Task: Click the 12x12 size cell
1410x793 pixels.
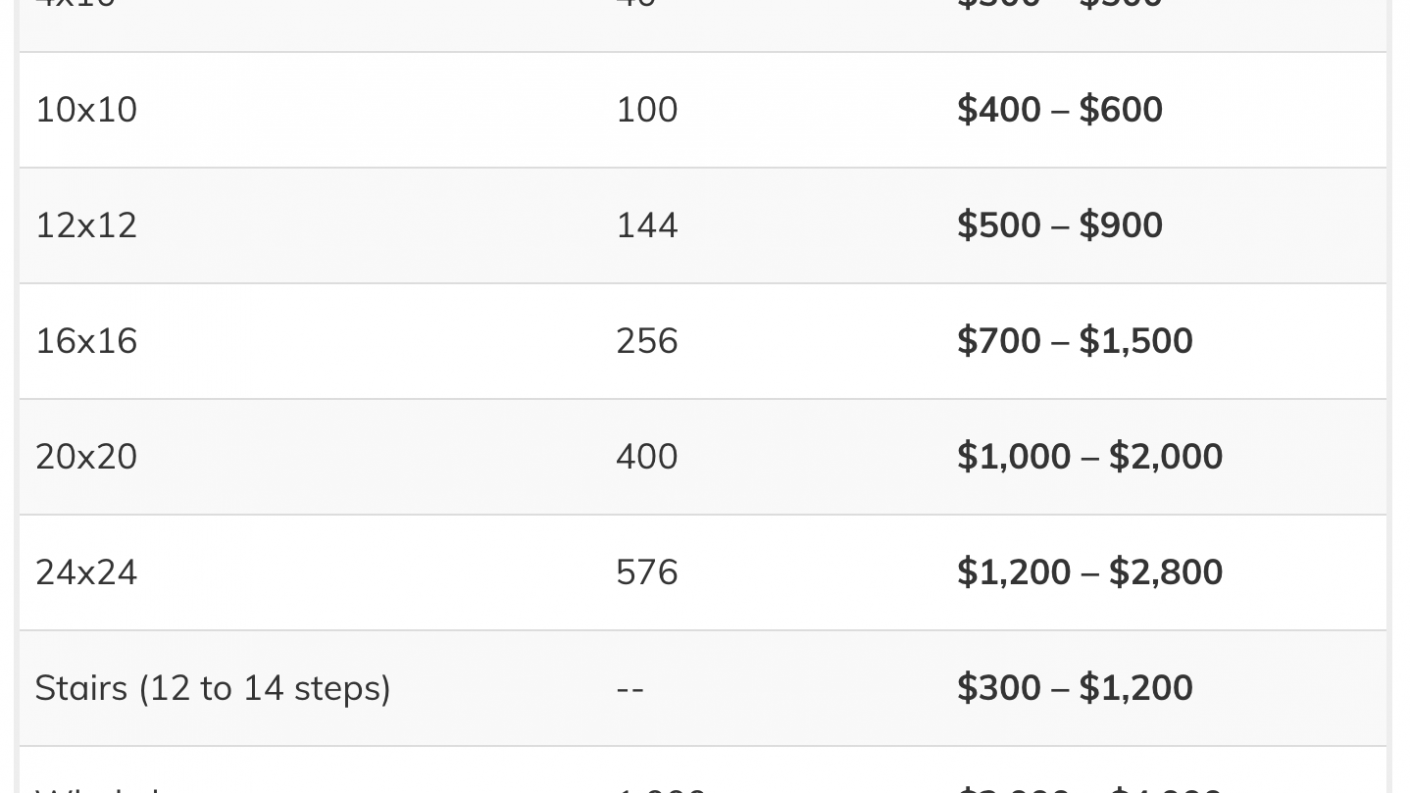Action: coord(86,225)
